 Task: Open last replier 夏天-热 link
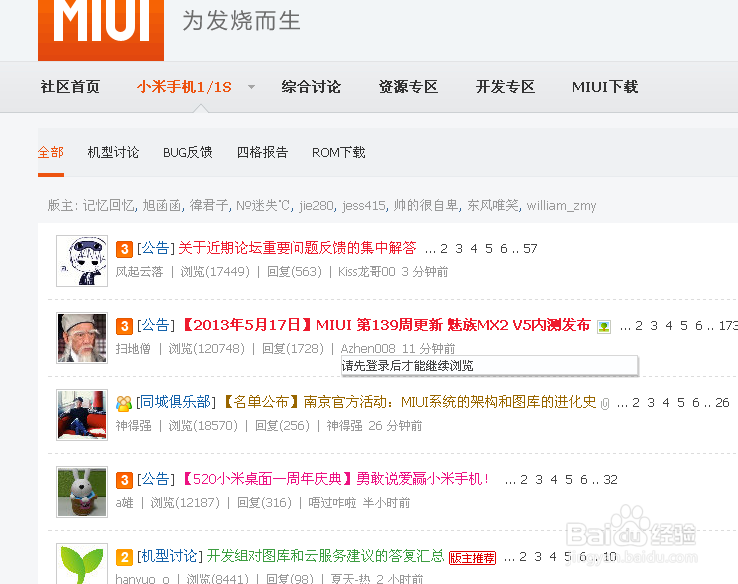click(350, 579)
